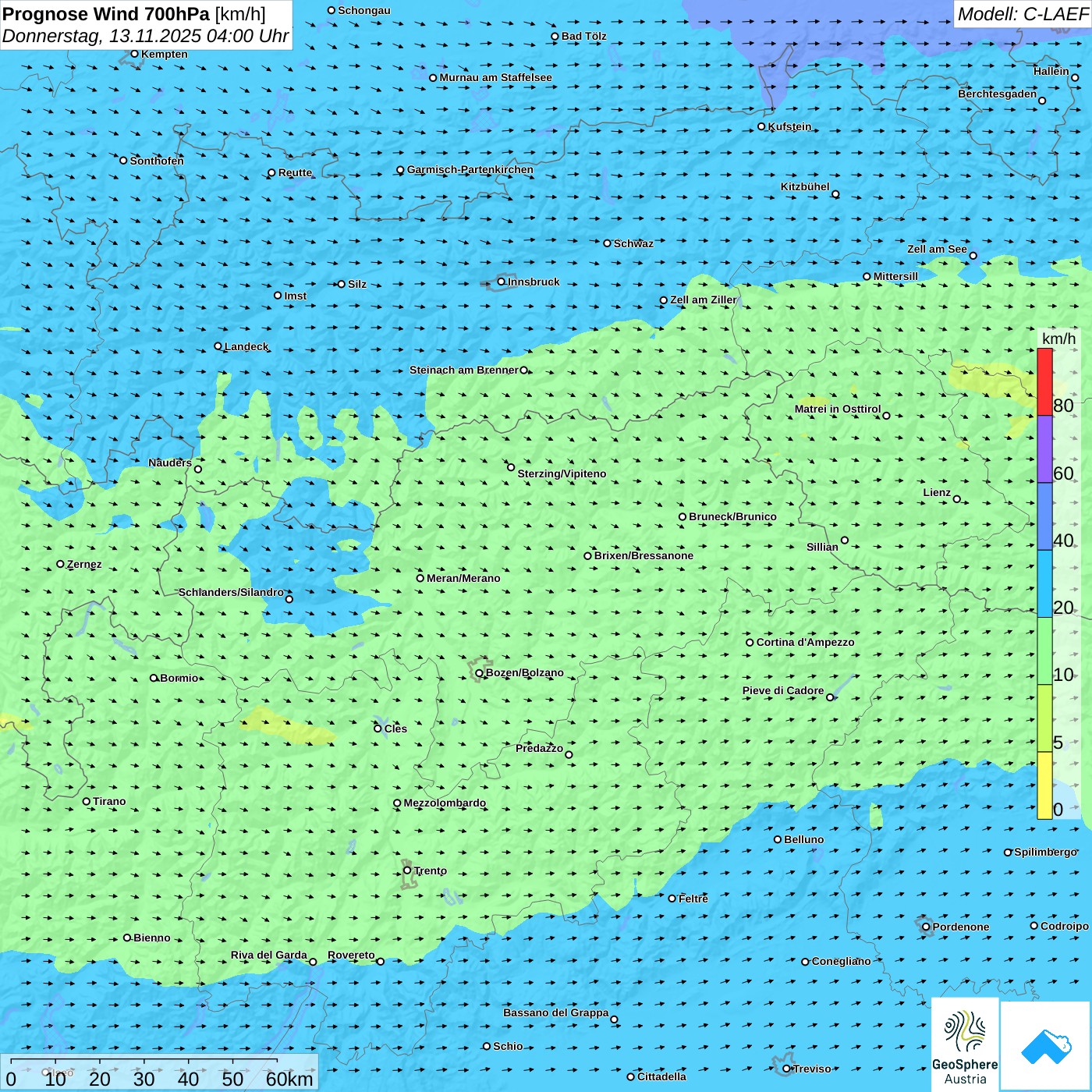This screenshot has width=1092, height=1092.
Task: Click the Cortina d'Ampezzo marker
Action: (750, 643)
